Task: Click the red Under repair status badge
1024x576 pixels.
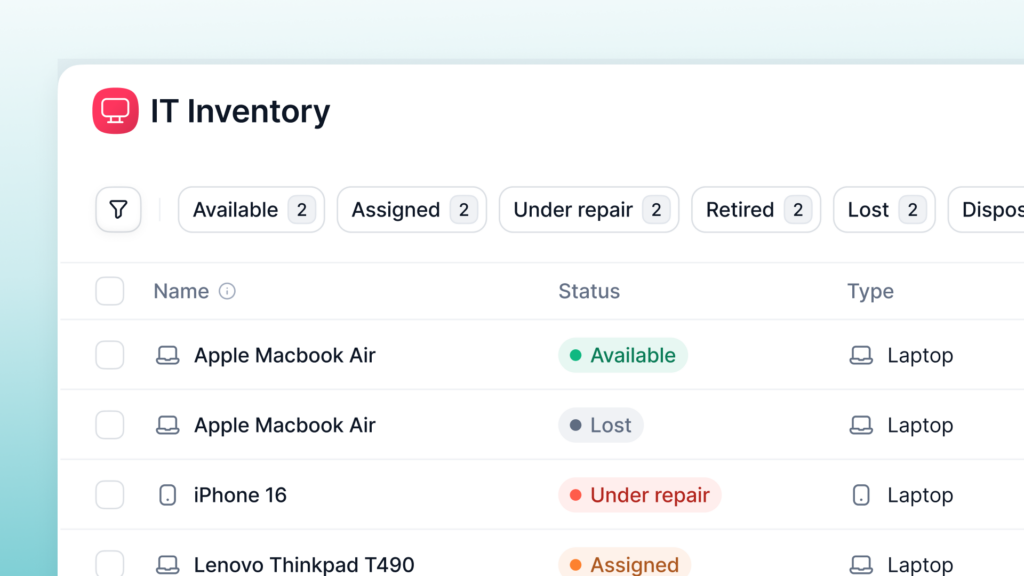Action: point(639,495)
